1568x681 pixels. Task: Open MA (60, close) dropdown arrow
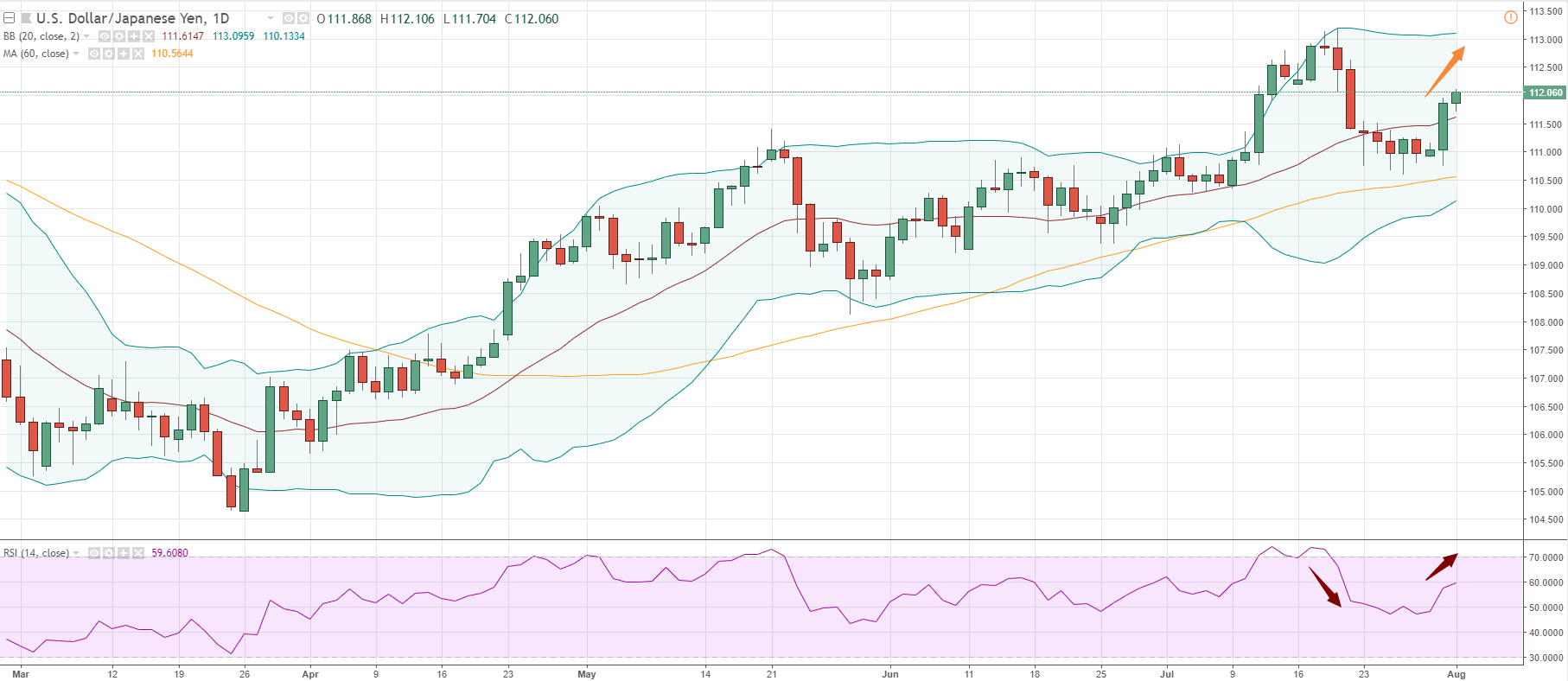pos(76,54)
